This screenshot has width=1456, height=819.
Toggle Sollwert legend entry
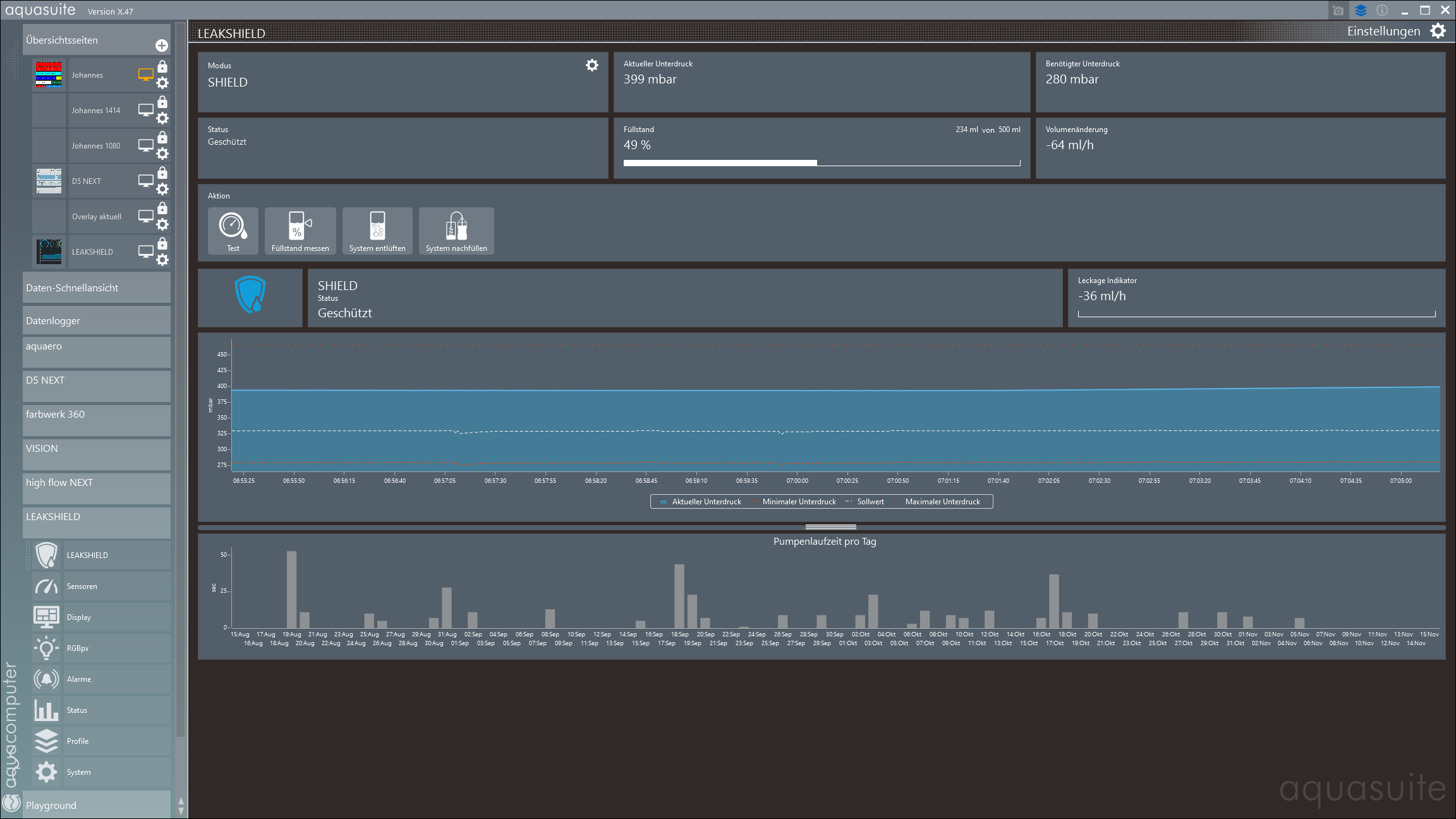tap(864, 502)
